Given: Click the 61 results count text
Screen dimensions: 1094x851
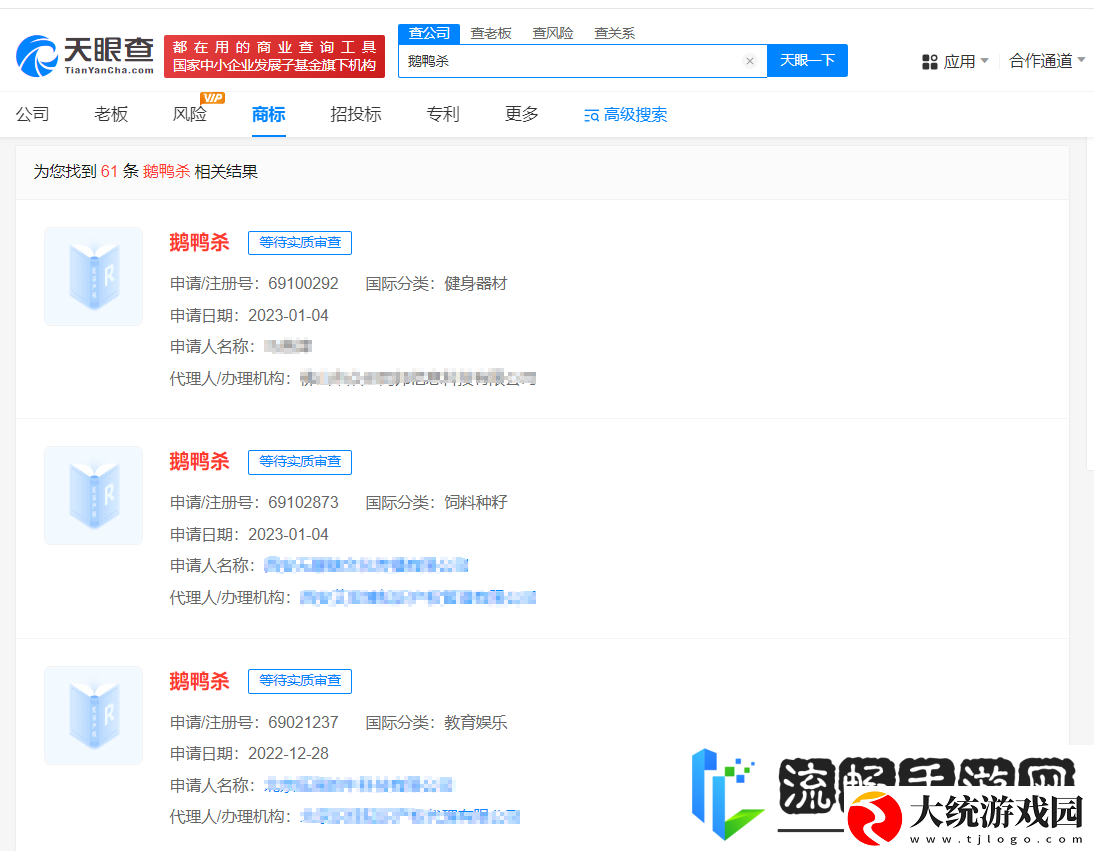Looking at the screenshot, I should 110,172.
